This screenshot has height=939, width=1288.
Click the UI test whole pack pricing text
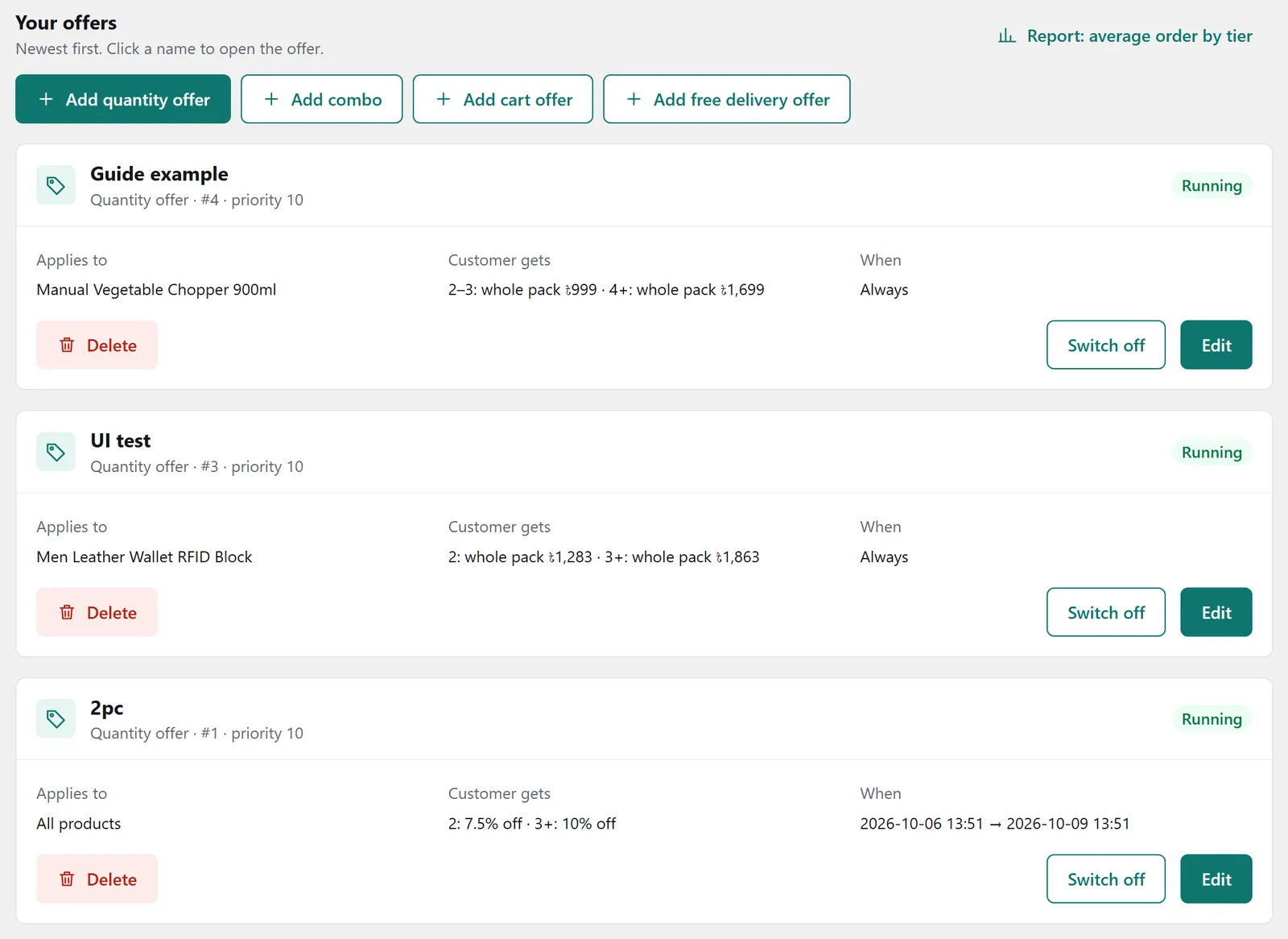604,557
